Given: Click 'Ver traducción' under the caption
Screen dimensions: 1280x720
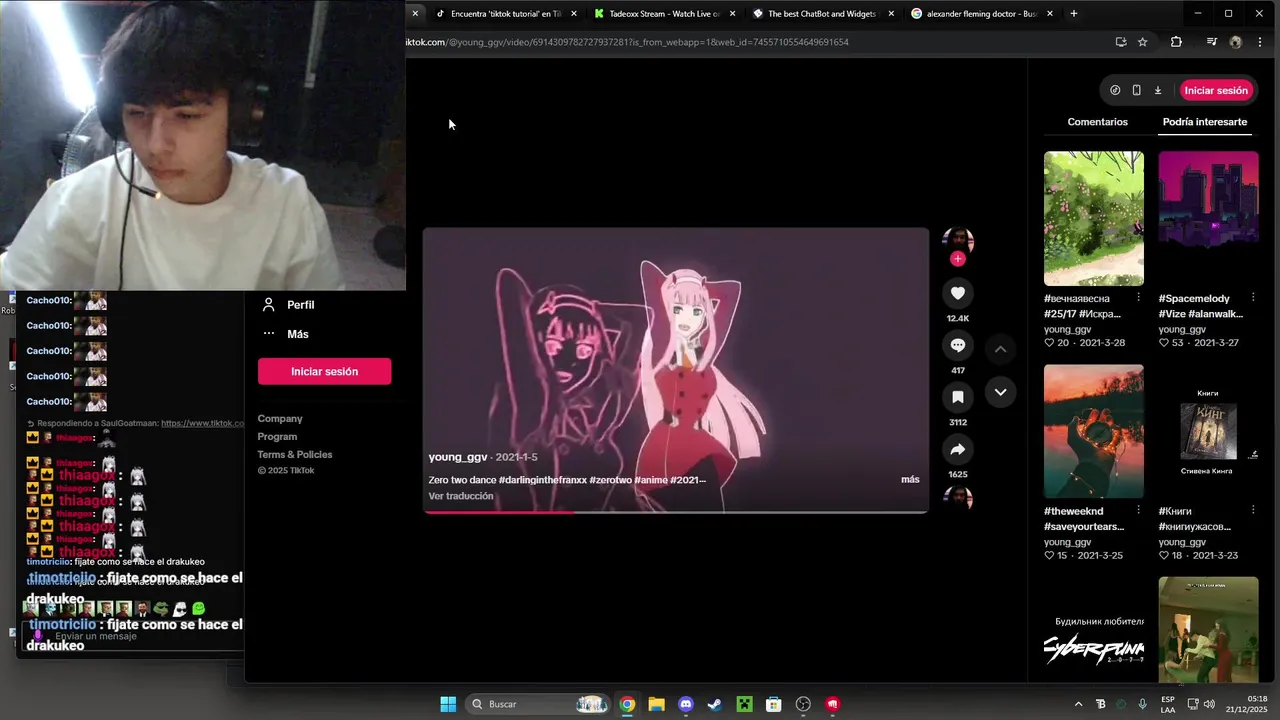Looking at the screenshot, I should click(x=461, y=496).
